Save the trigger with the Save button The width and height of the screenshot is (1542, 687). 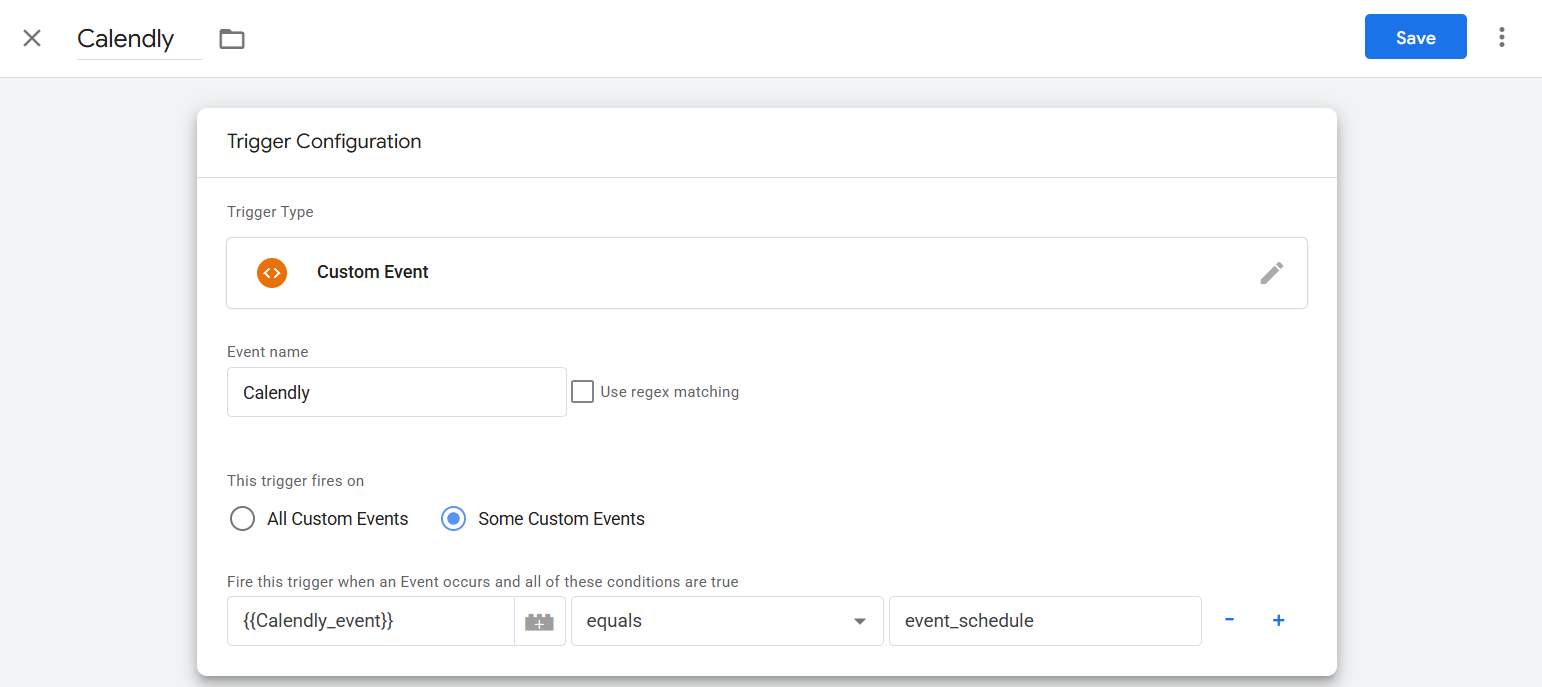coord(1415,37)
